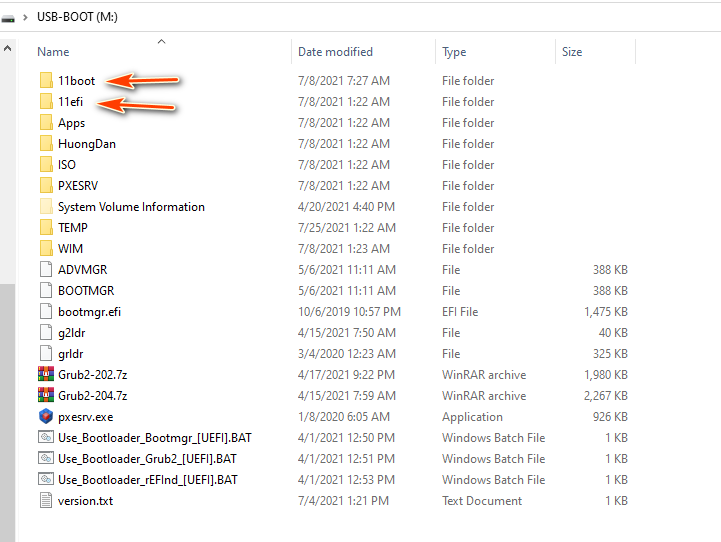Click the HuongDan folder icon
Image resolution: width=721 pixels, height=542 pixels.
point(46,143)
